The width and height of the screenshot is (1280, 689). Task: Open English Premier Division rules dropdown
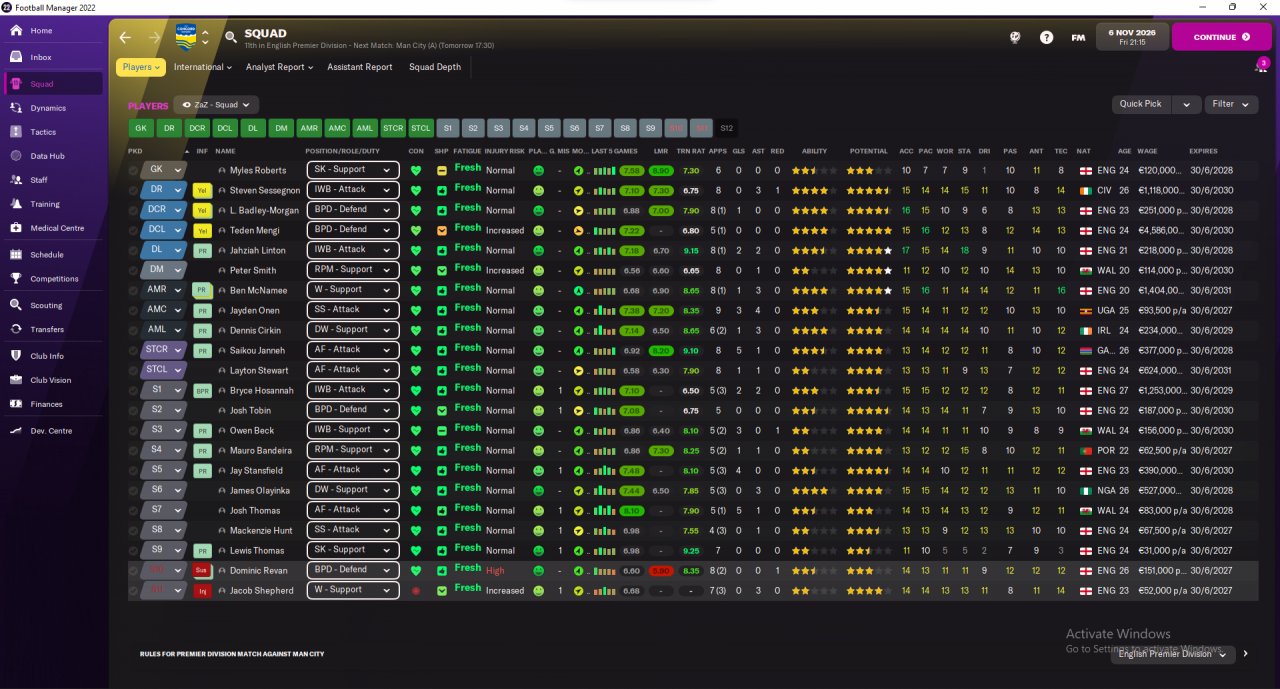1172,654
